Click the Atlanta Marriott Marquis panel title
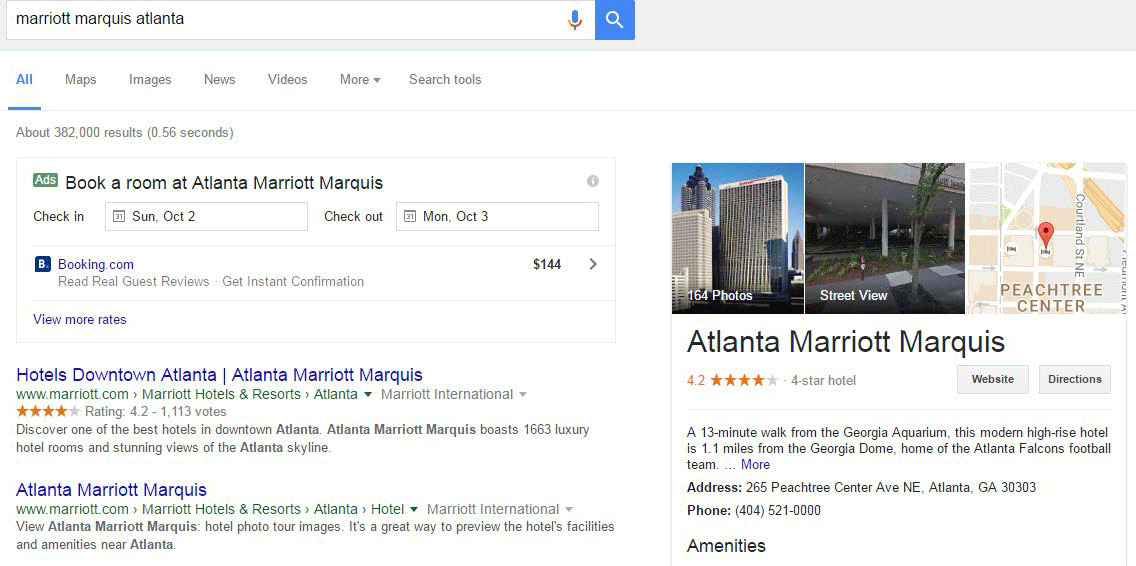 click(846, 342)
